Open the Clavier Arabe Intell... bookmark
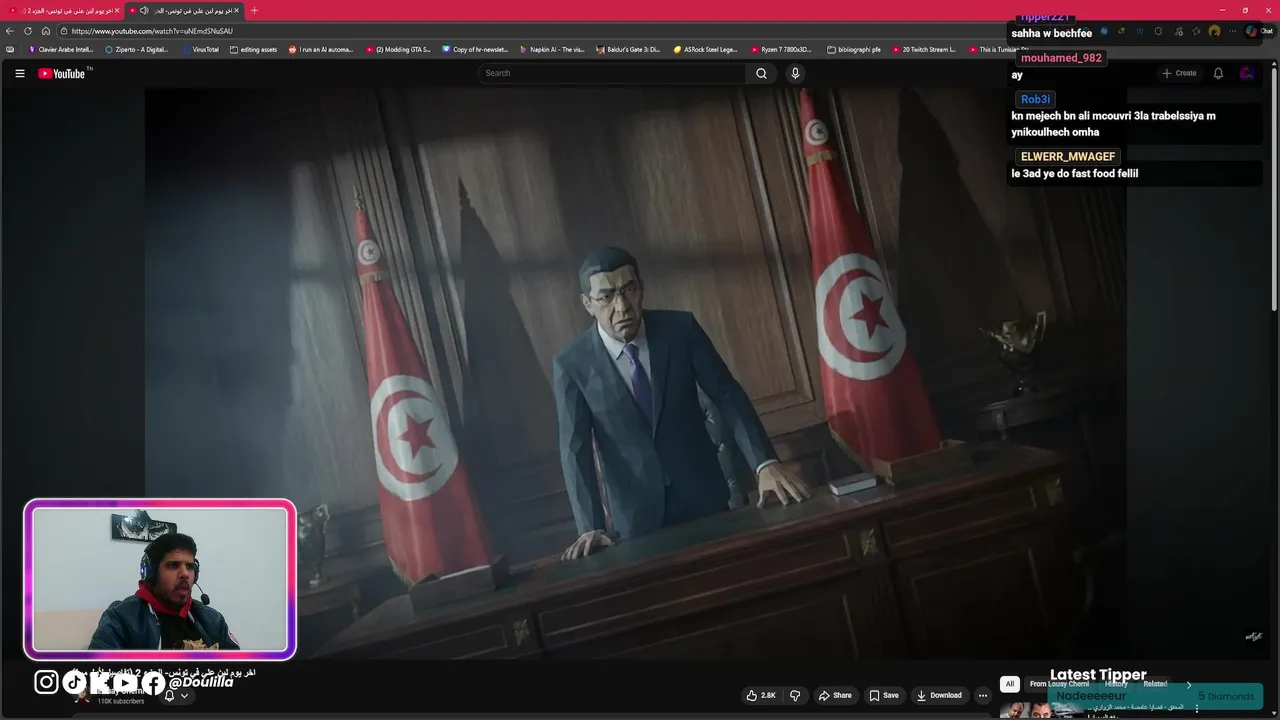The width and height of the screenshot is (1280, 720). point(62,49)
